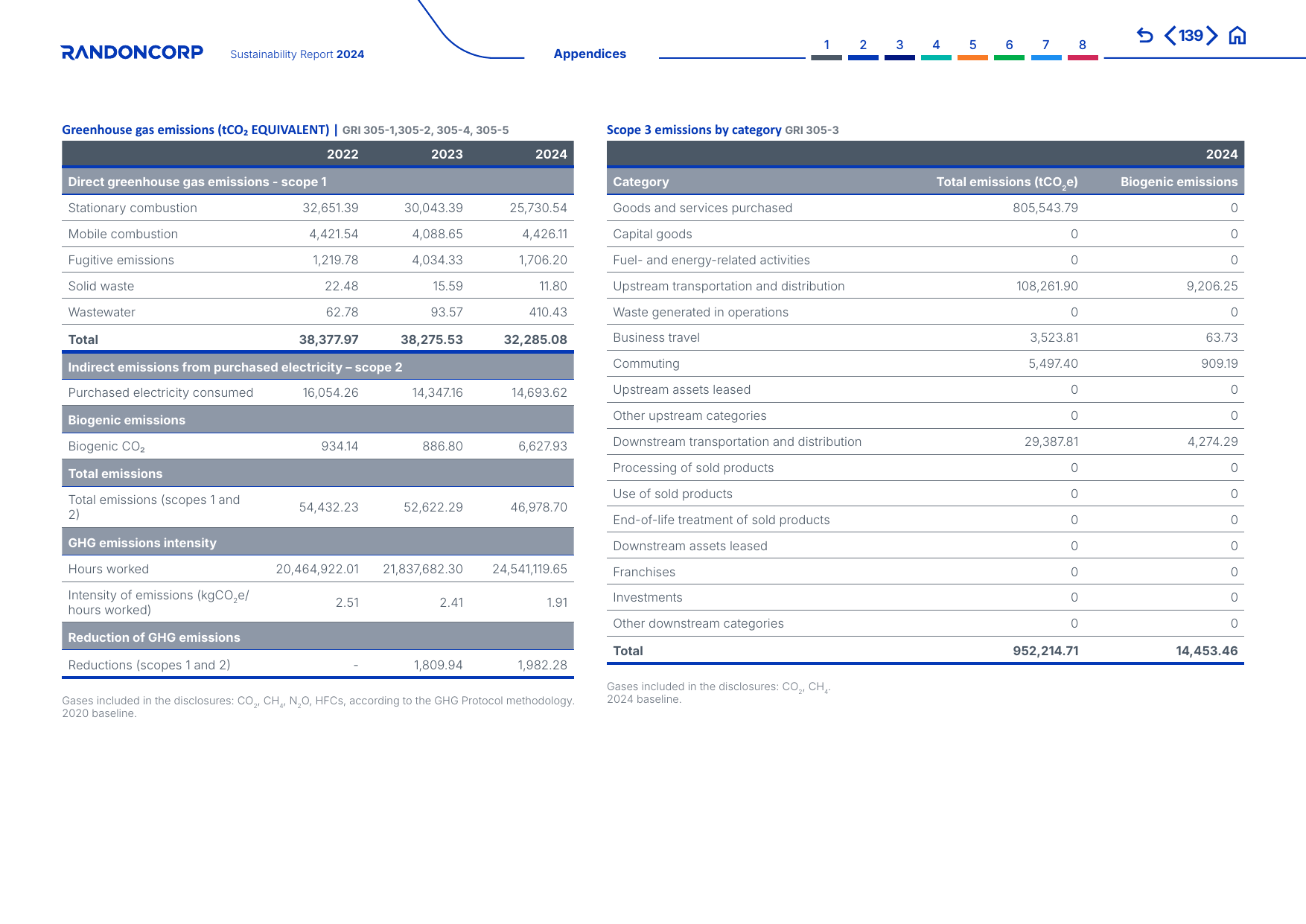Click Solid waste 2022 value 22.48
The width and height of the screenshot is (1306, 924).
click(341, 286)
